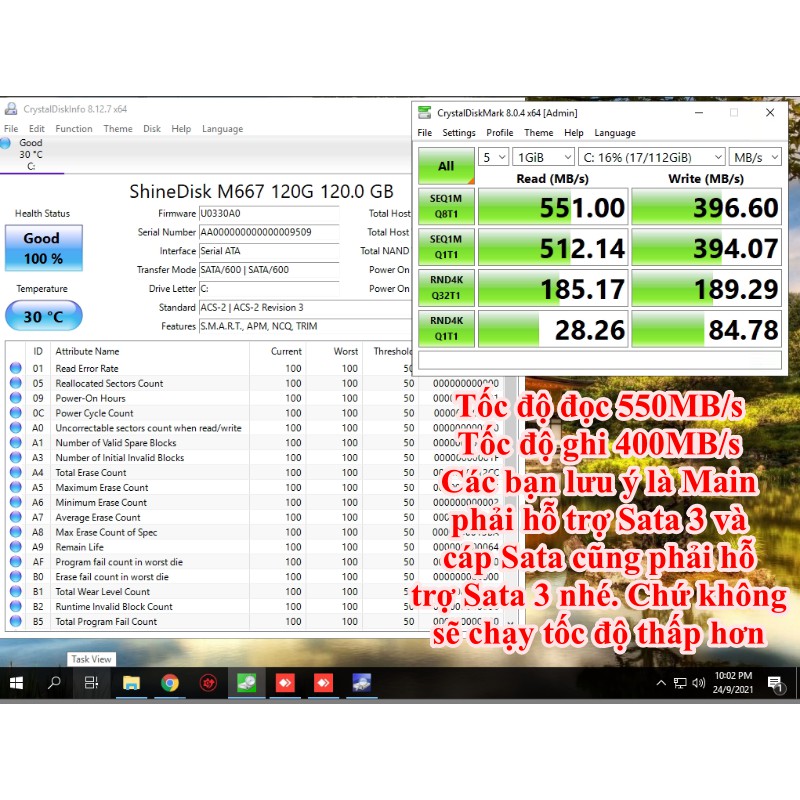Open the notification center icon
This screenshot has width=800, height=800.
[774, 683]
